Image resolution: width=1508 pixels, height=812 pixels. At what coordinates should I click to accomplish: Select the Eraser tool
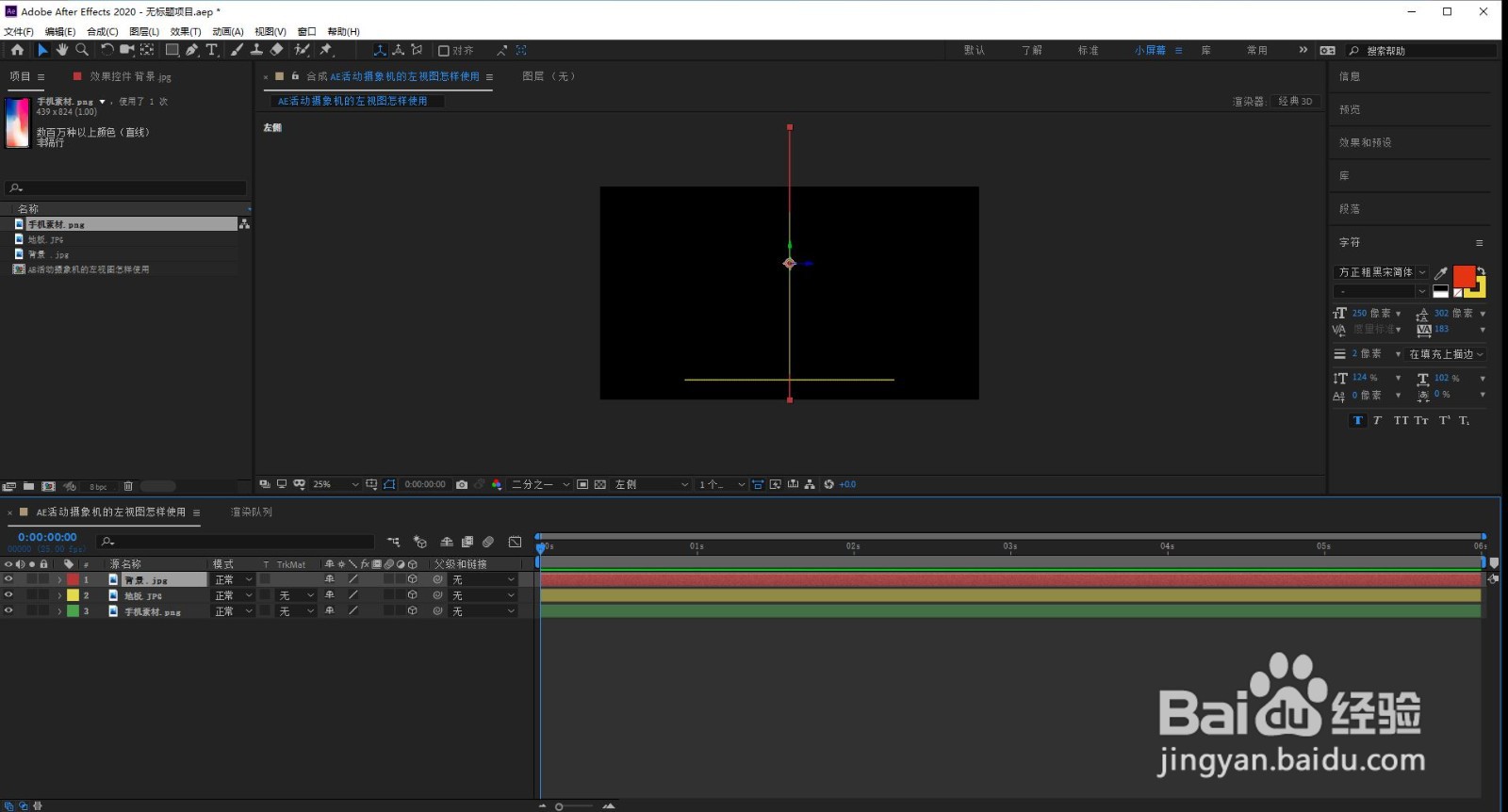277,50
